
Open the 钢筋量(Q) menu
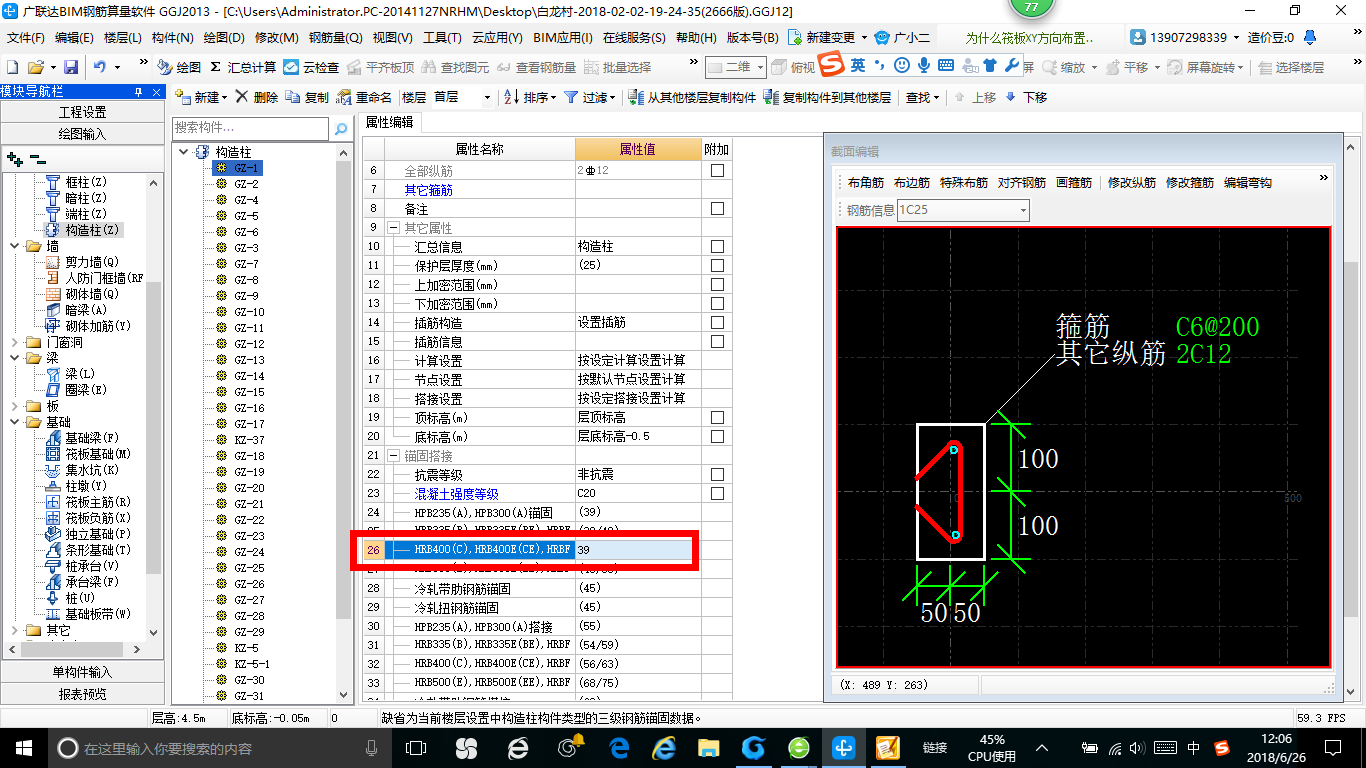coord(336,38)
